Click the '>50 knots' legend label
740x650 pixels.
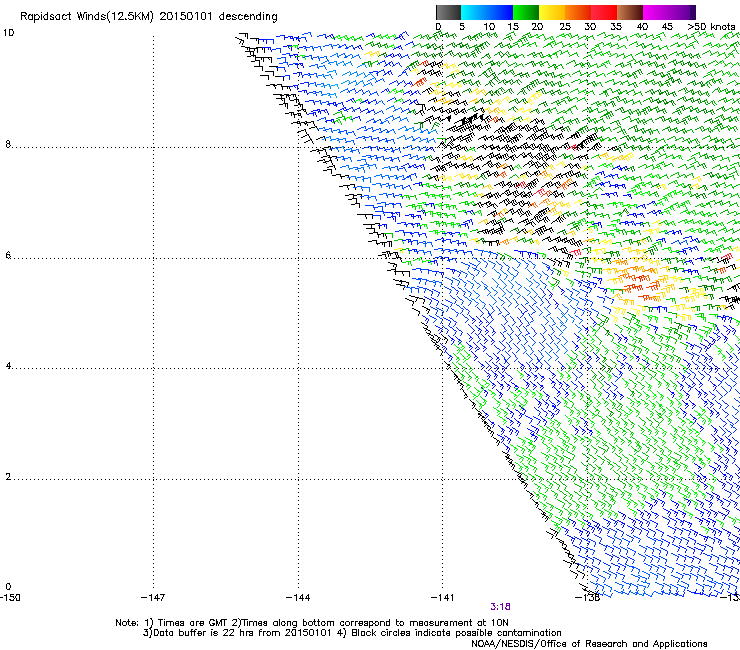[711, 27]
